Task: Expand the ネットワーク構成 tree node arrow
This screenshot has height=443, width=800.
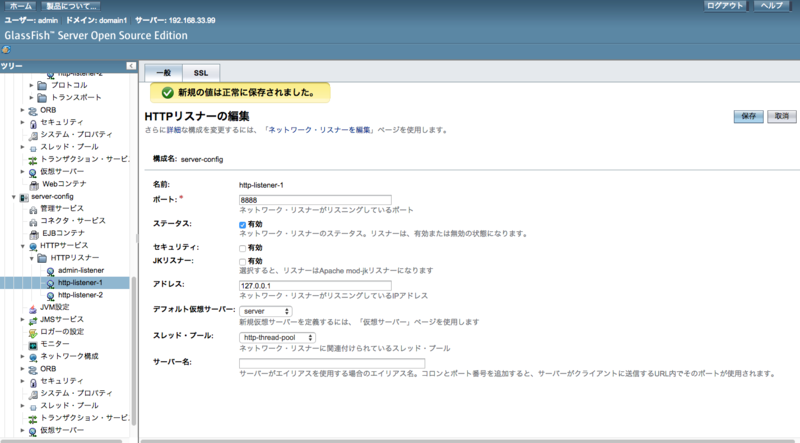Action: point(22,356)
